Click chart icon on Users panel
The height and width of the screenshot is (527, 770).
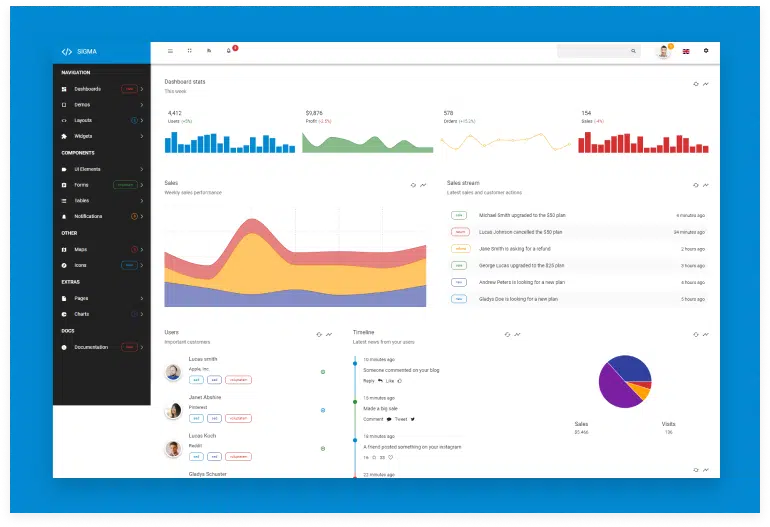pyautogui.click(x=329, y=334)
